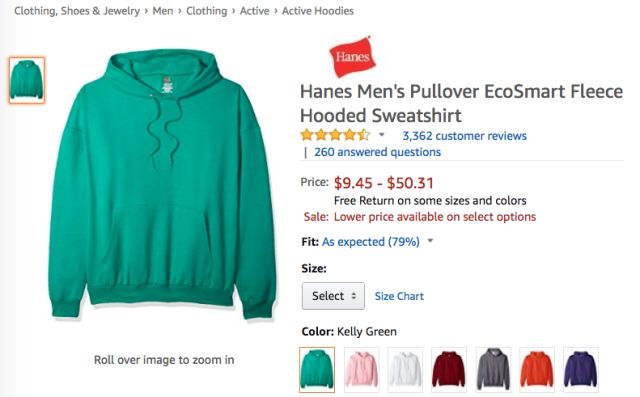The image size is (640, 397).
Task: Click the Hanes brand logo
Action: (352, 57)
